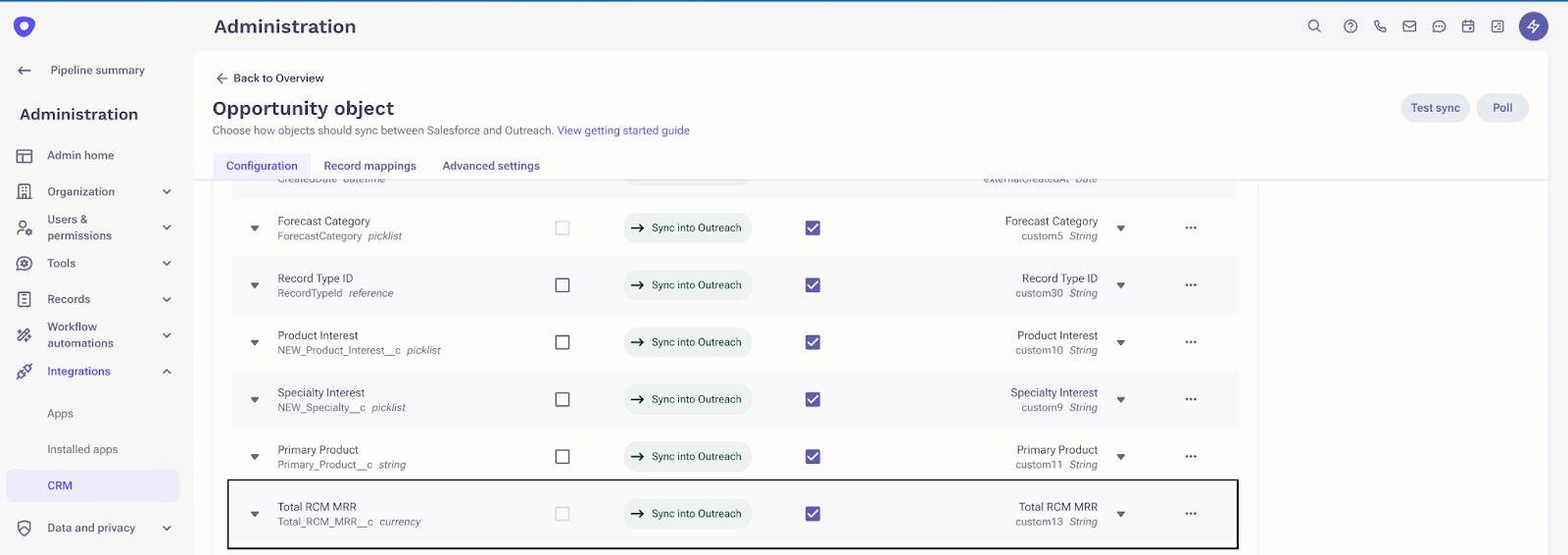Collapse Integrations menu chevron
Viewport: 1568px width, 555px height.
pos(167,372)
